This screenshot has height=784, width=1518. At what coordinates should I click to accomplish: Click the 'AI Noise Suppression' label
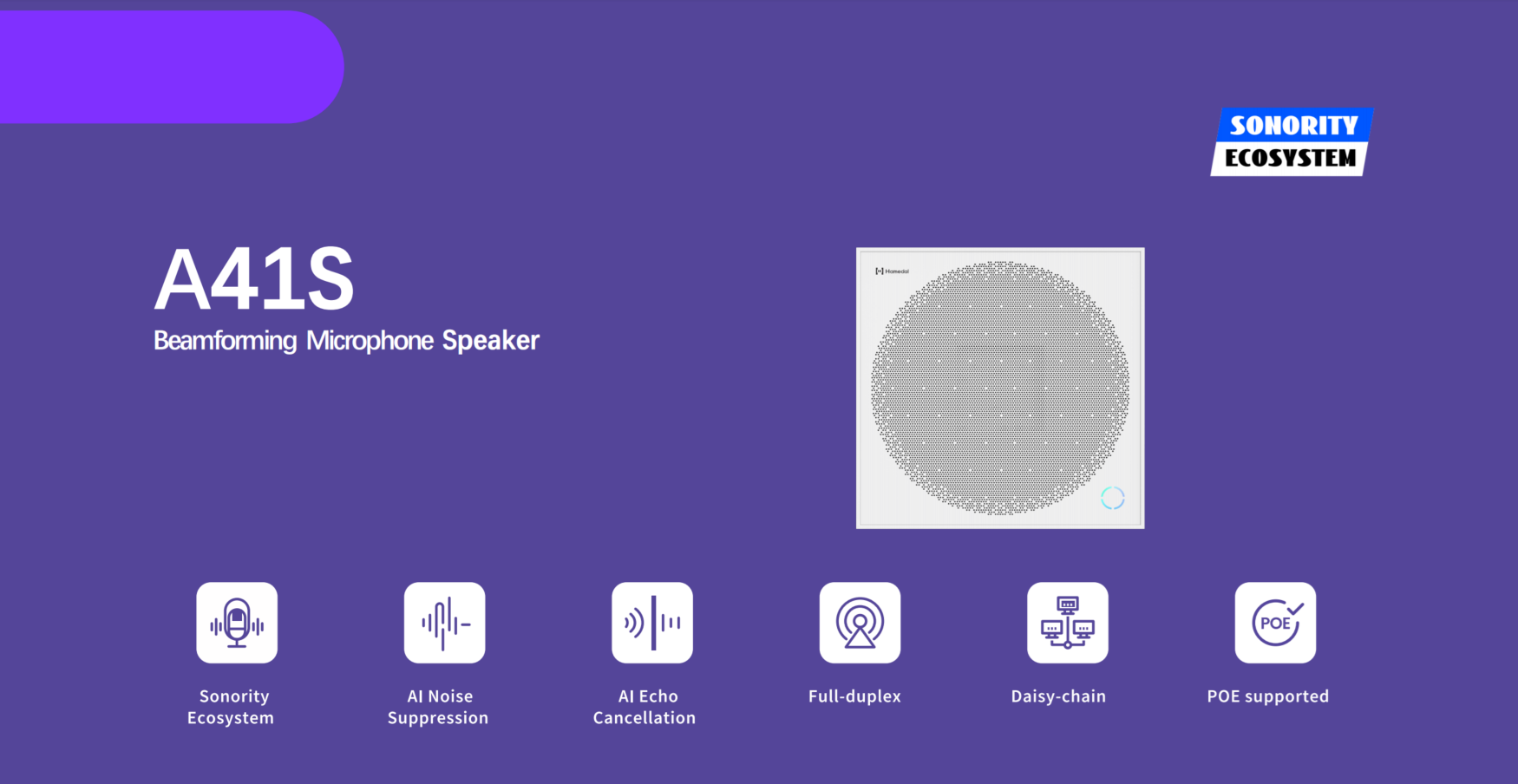438,707
